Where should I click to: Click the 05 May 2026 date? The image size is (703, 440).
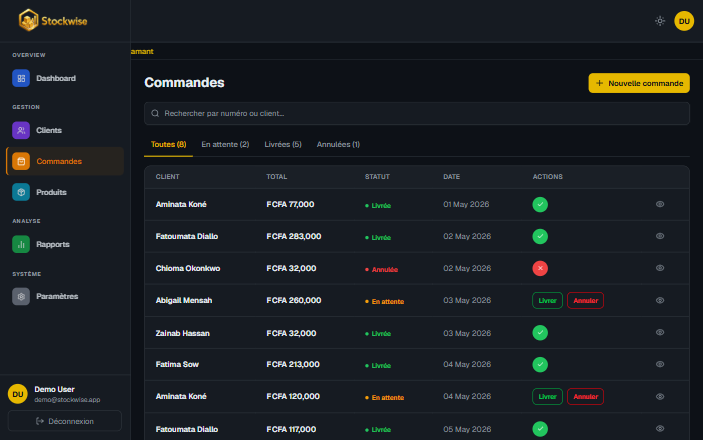467,429
